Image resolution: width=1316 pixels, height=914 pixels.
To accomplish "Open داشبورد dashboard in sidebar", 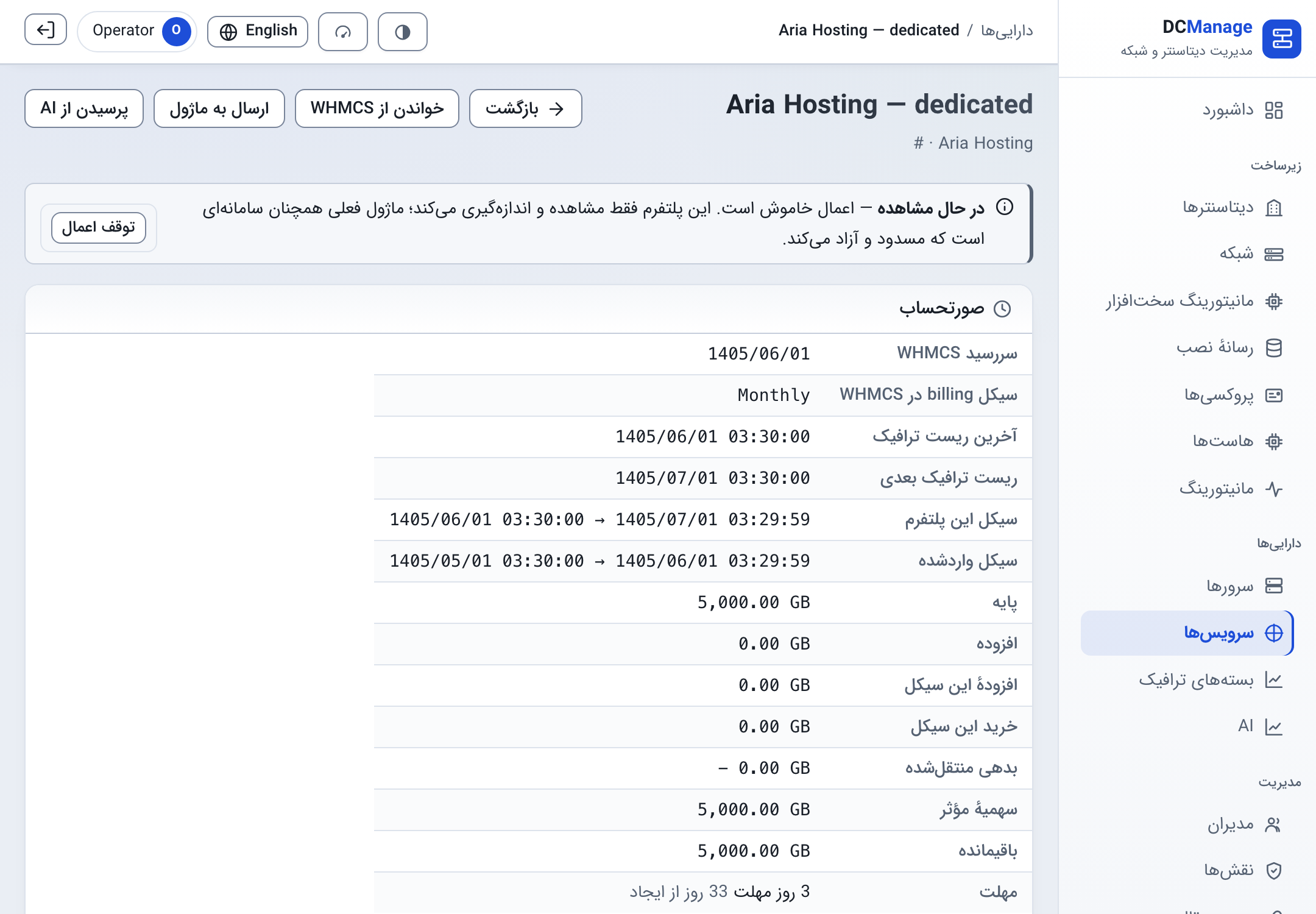I will [x=1187, y=110].
